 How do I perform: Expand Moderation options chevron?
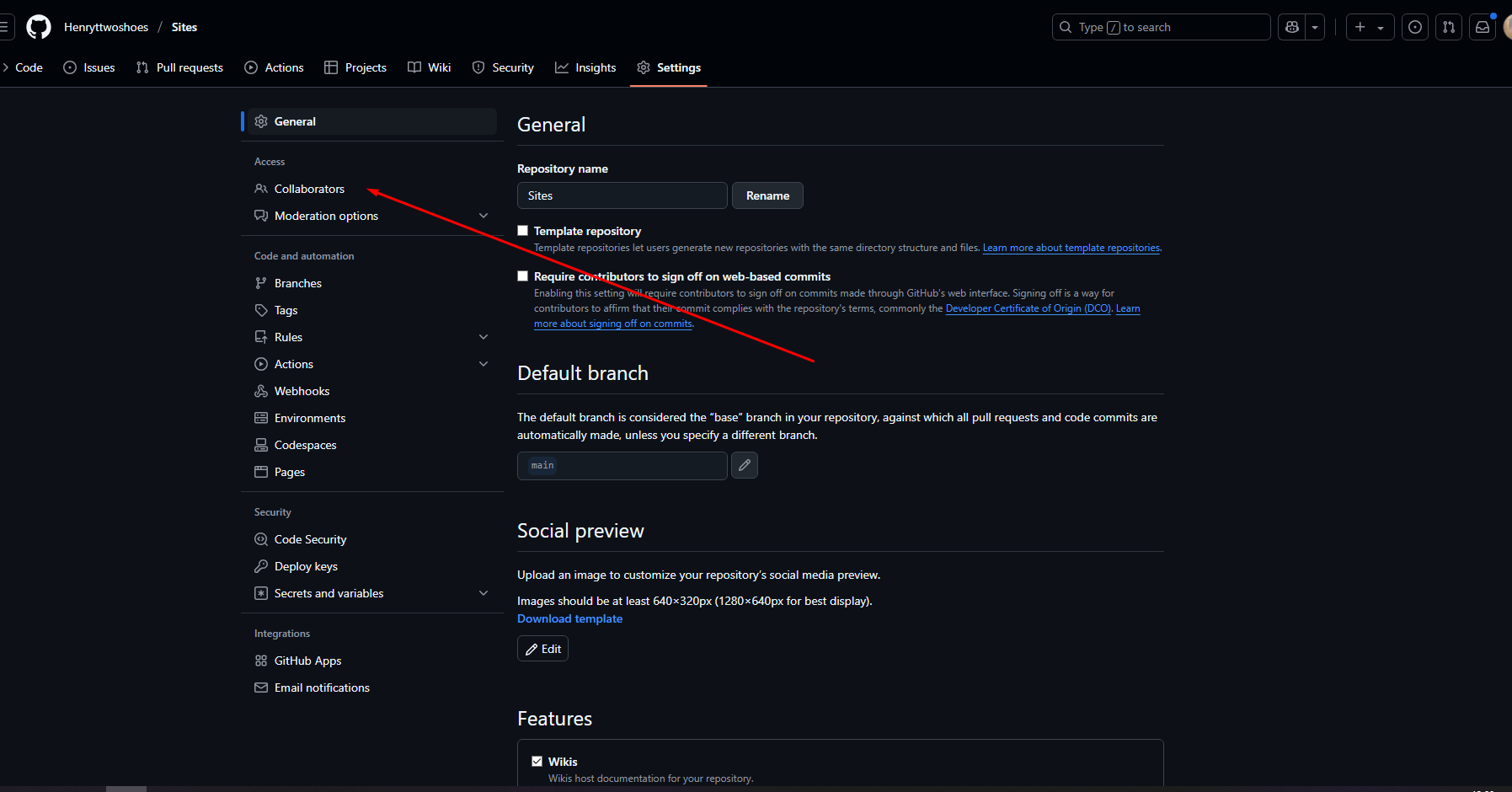coord(484,216)
